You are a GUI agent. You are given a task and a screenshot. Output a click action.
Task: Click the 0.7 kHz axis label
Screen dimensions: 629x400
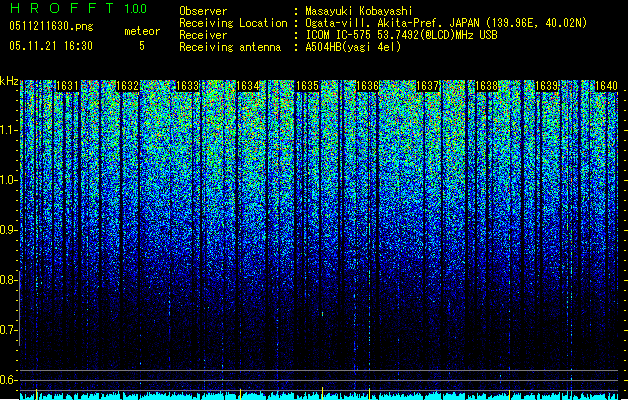pyautogui.click(x=9, y=330)
